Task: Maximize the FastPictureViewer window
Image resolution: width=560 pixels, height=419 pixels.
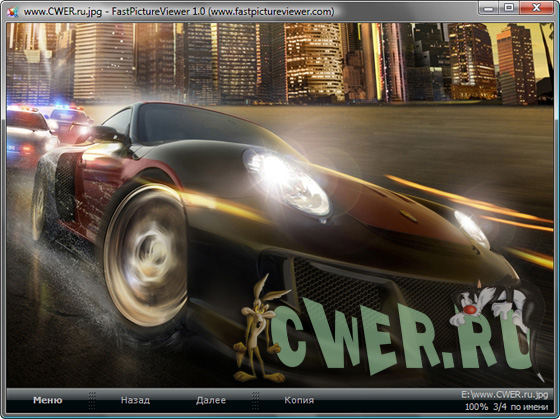Action: [509, 8]
